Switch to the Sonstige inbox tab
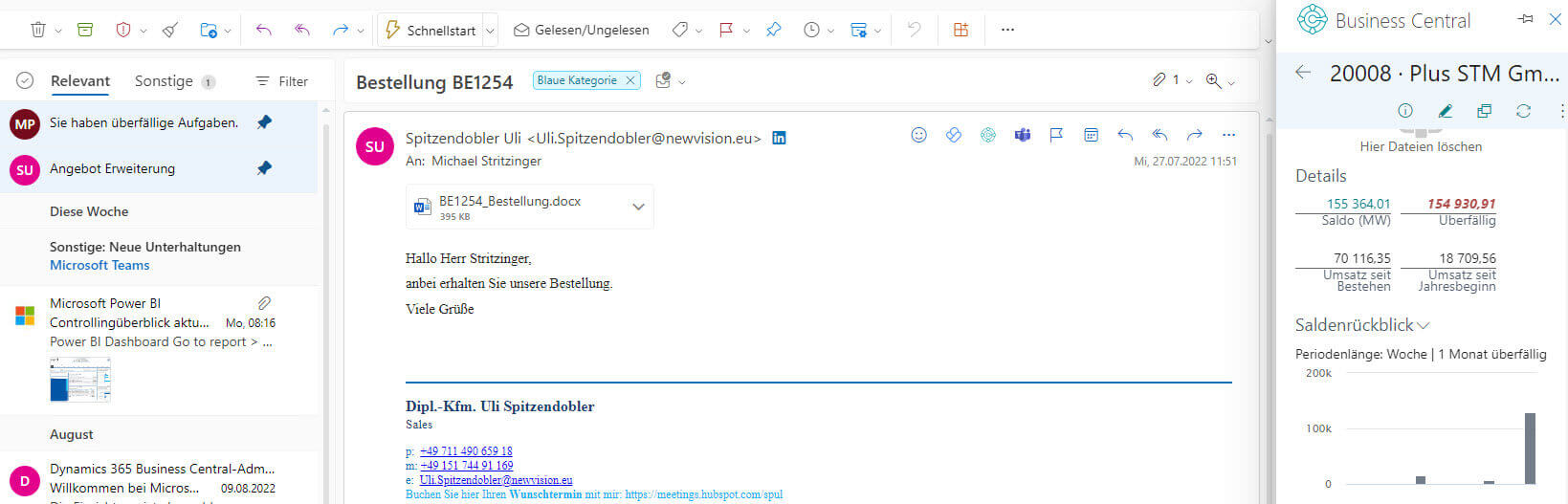 coord(164,81)
